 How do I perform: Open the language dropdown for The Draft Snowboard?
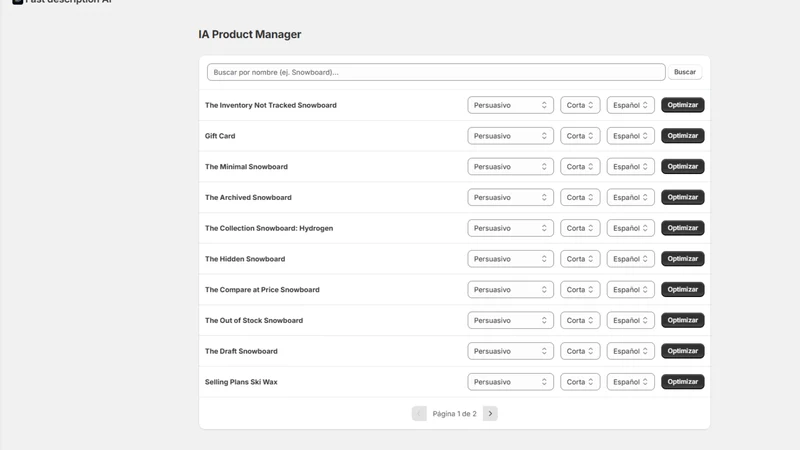pyautogui.click(x=631, y=351)
